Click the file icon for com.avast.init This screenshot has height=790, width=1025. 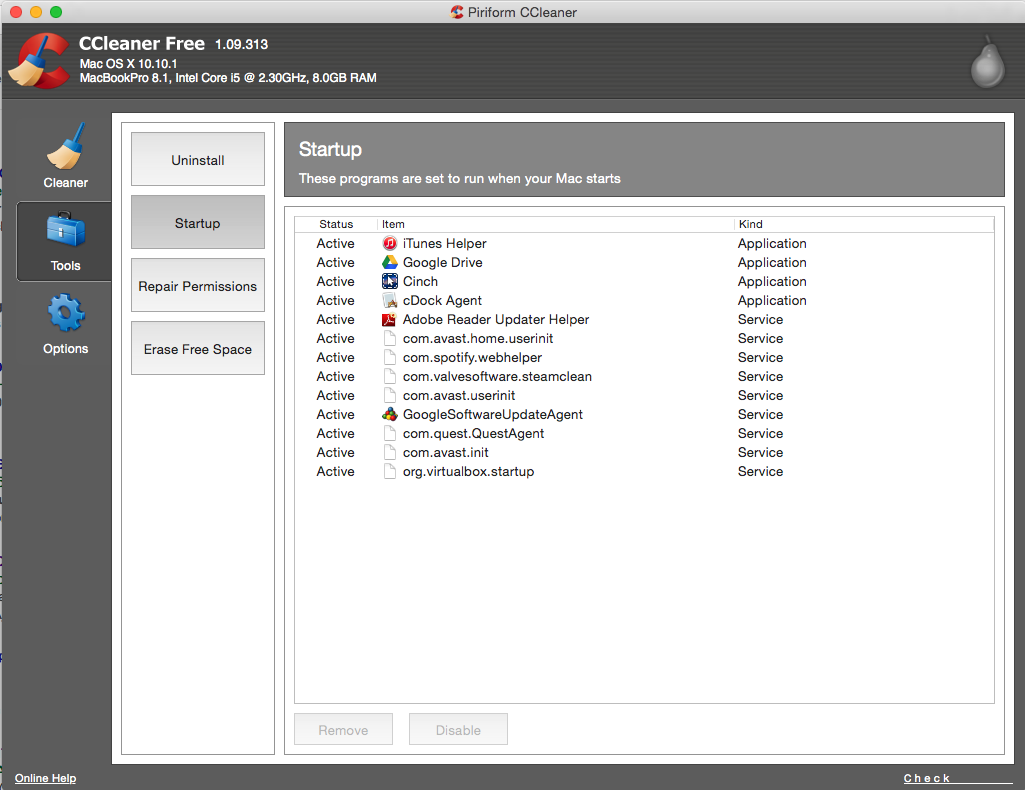click(x=390, y=452)
